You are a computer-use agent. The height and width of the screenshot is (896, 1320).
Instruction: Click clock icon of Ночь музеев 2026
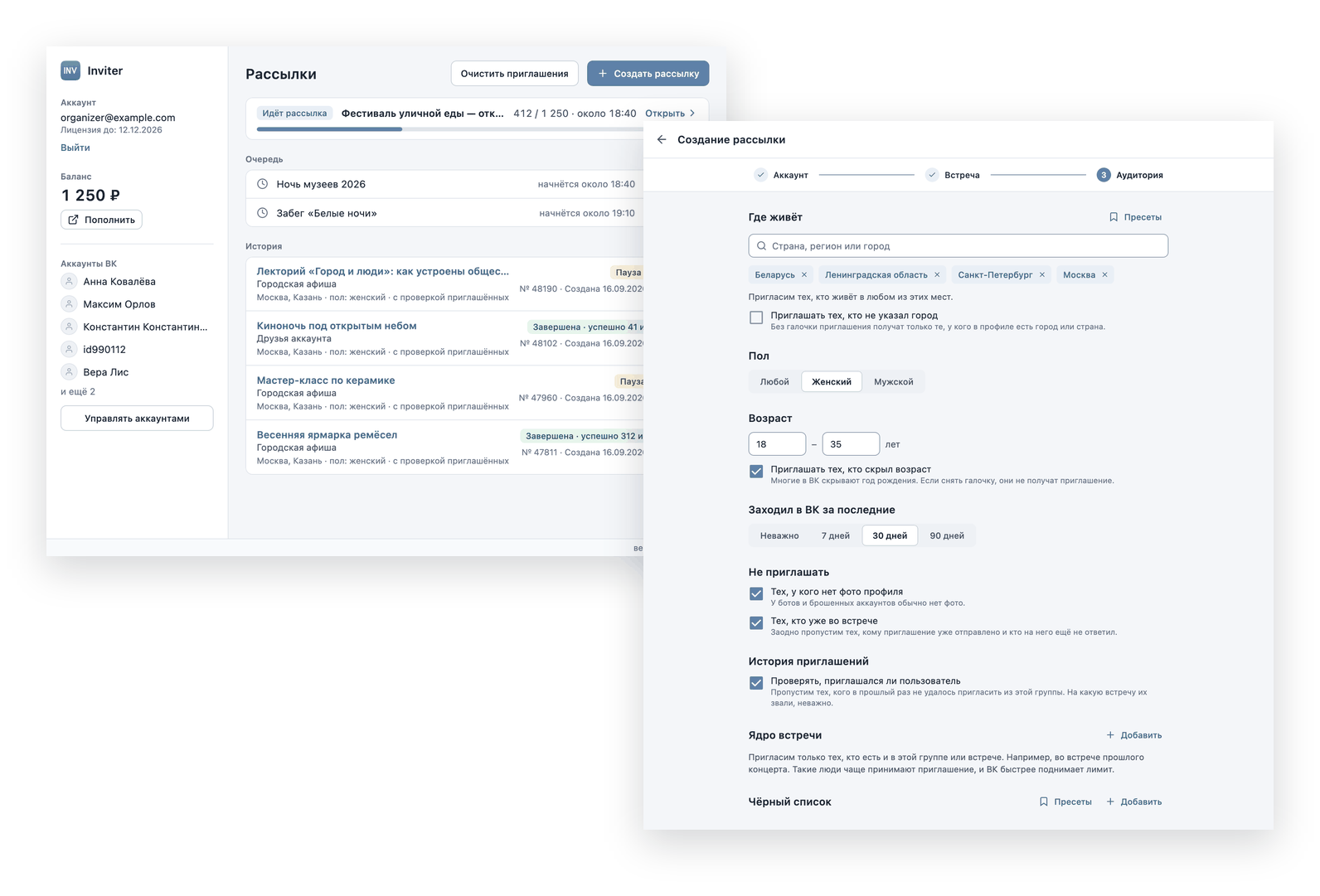262,184
